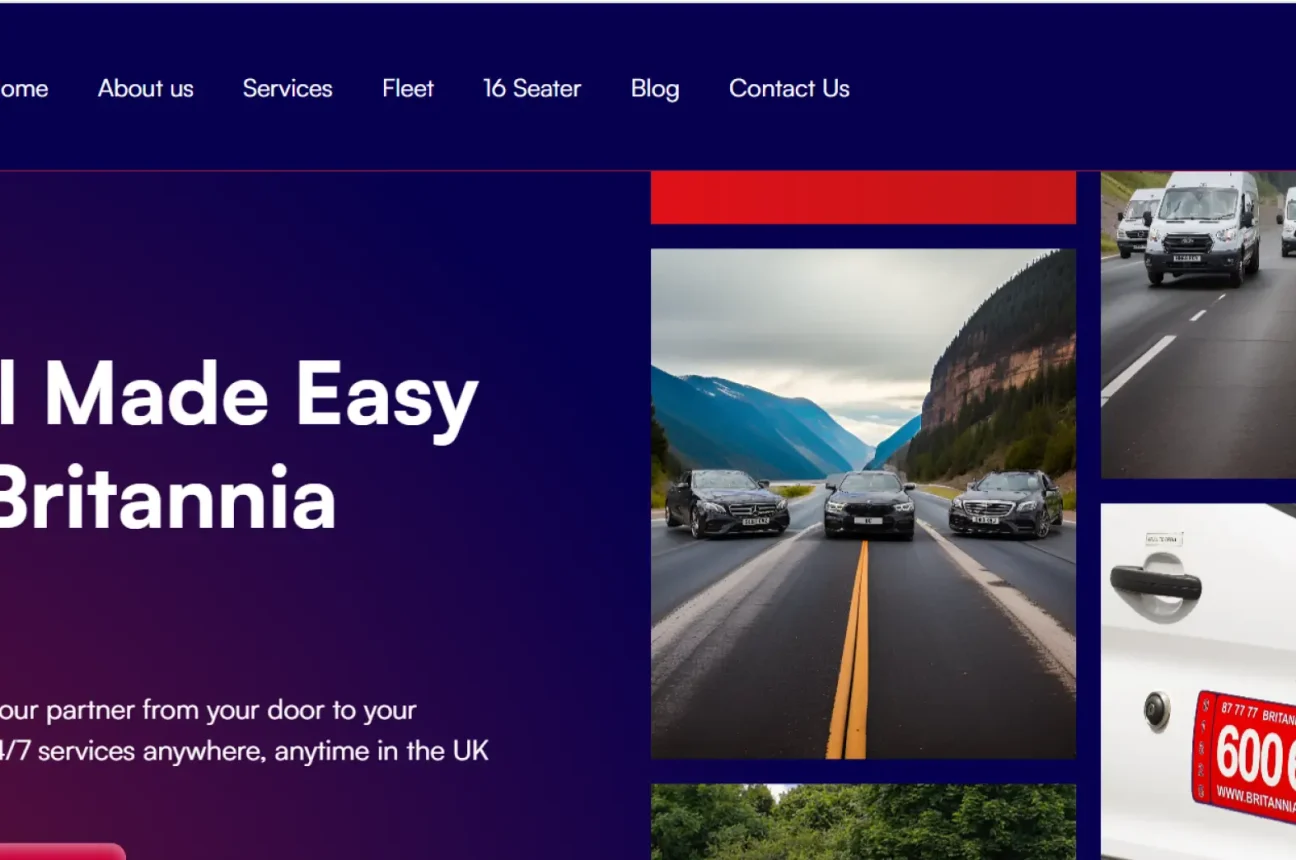Click the three black cars road photo
This screenshot has width=1296, height=860.
tap(863, 504)
